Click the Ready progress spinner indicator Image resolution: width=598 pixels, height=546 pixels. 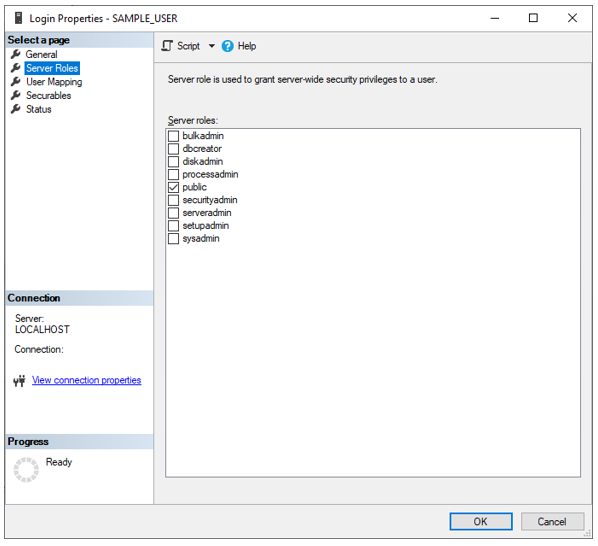click(x=26, y=470)
